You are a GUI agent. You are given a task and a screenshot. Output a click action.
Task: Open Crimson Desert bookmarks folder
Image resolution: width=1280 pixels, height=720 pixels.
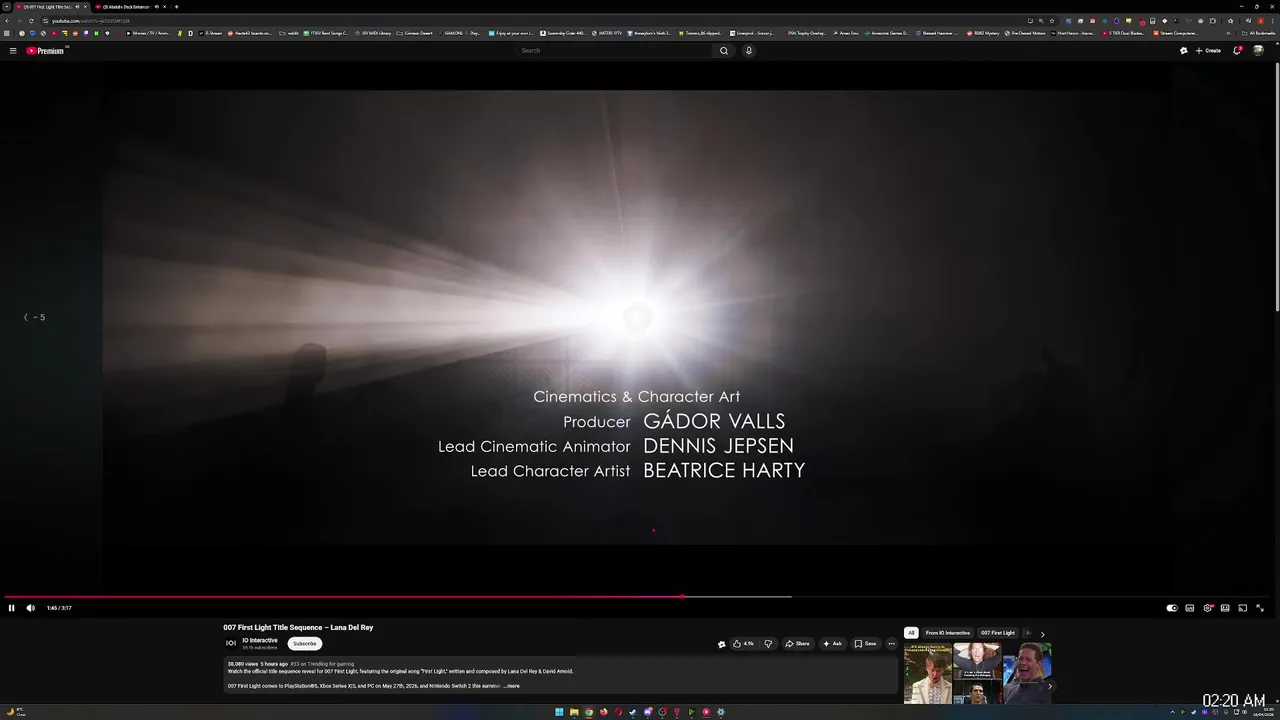point(415,33)
